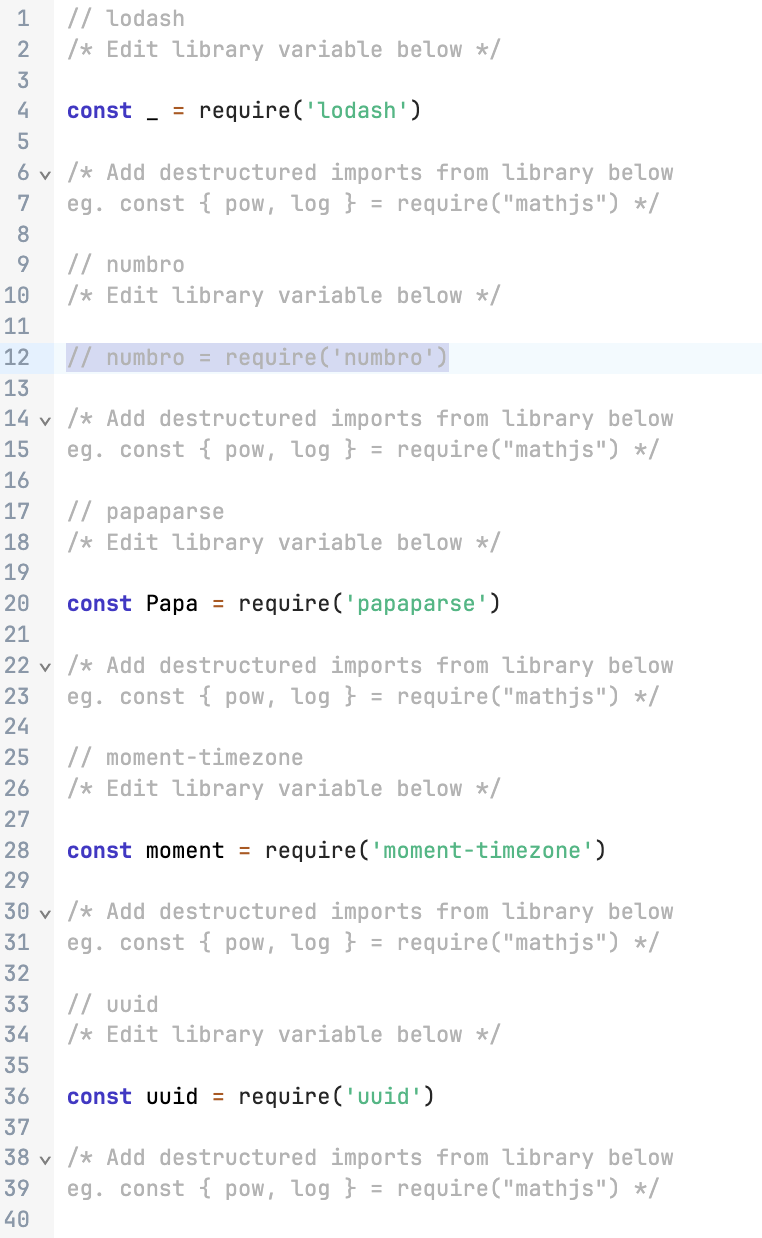The width and height of the screenshot is (762, 1238).
Task: Click the const keyword on line 4
Action: pos(99,111)
